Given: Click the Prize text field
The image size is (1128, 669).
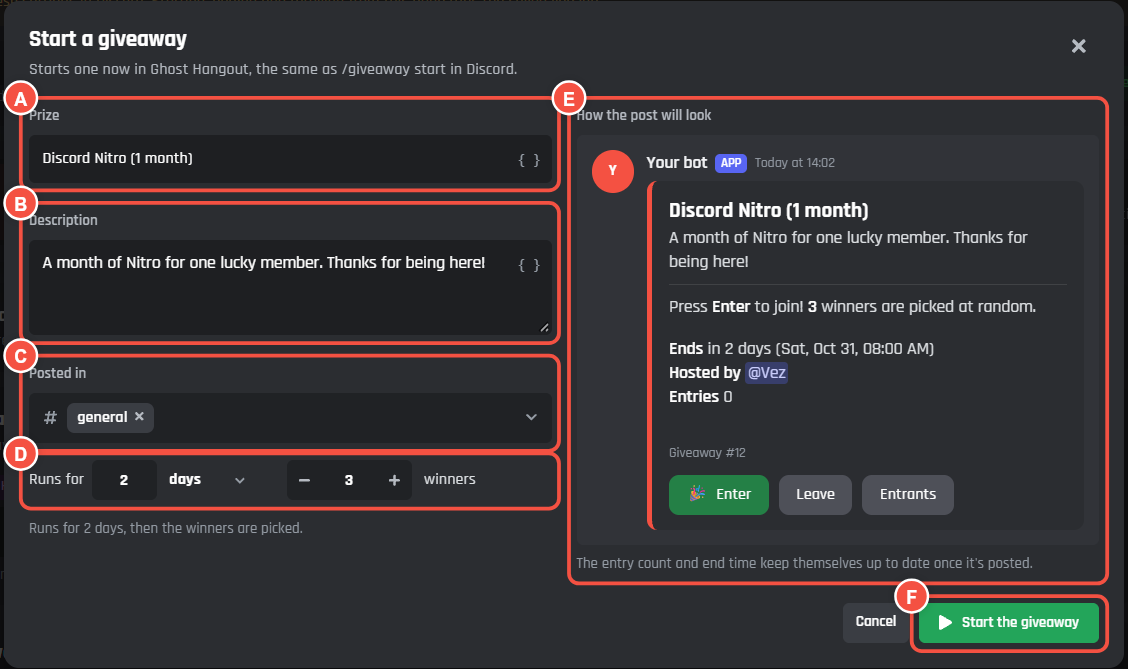Looking at the screenshot, I should point(290,159).
